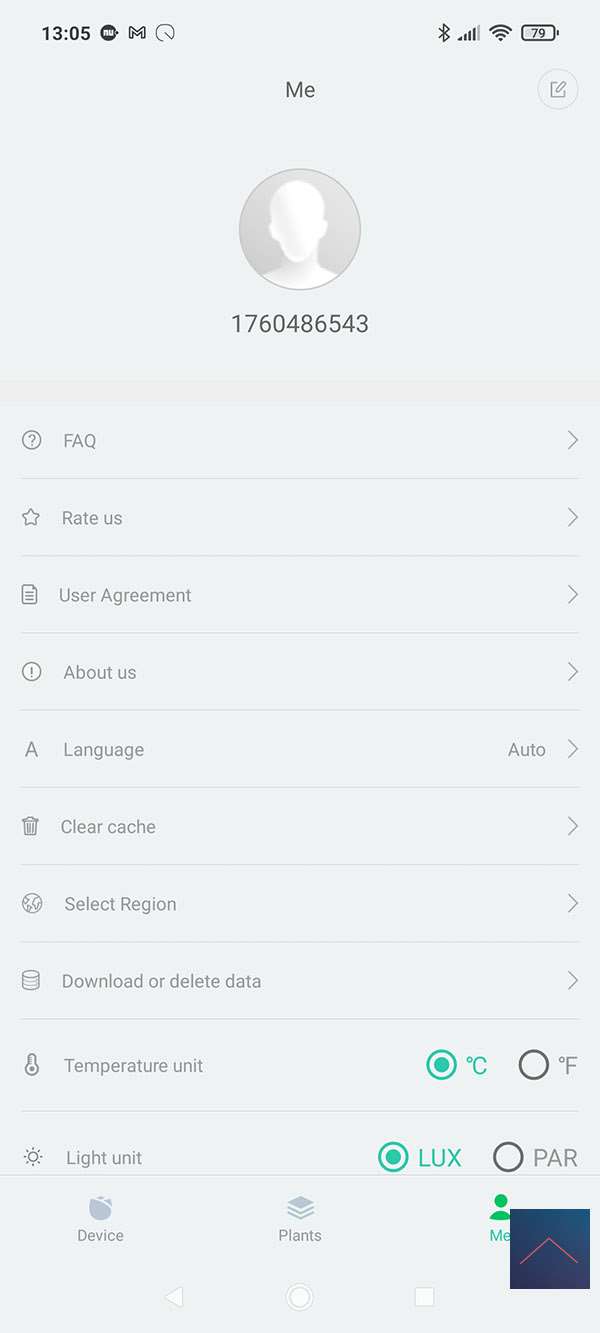The width and height of the screenshot is (600, 1333).
Task: Switch to the Device tab
Action: tap(100, 1218)
